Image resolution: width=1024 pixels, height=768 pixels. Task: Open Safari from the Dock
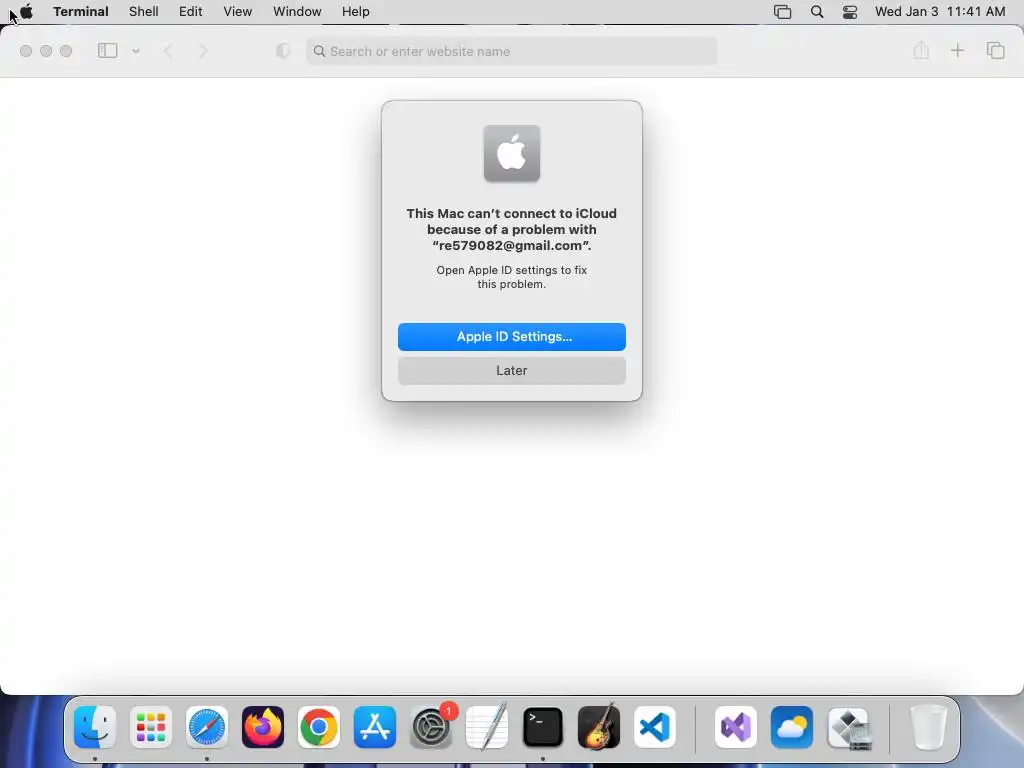pos(207,727)
